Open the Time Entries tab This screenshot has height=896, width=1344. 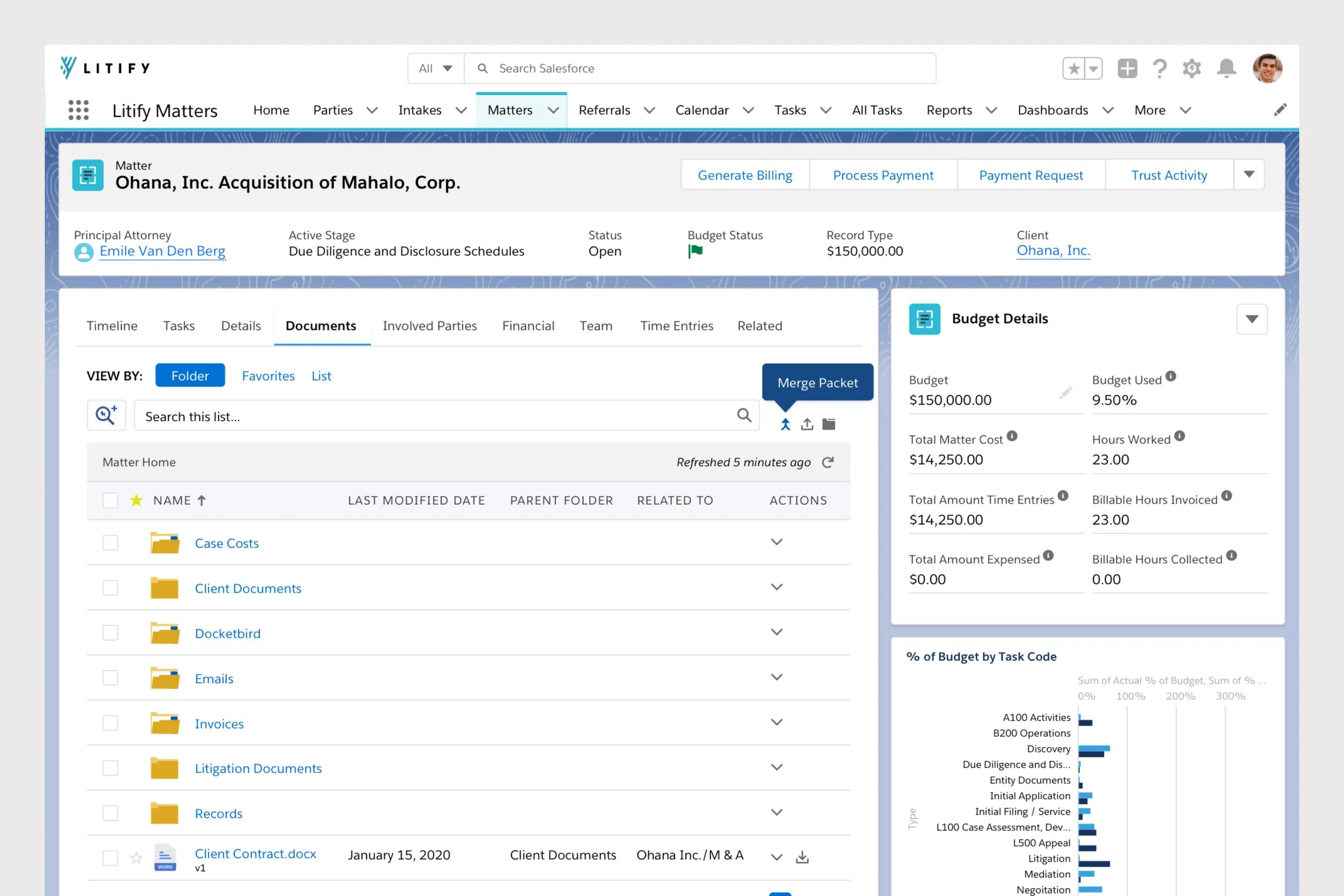click(x=676, y=326)
